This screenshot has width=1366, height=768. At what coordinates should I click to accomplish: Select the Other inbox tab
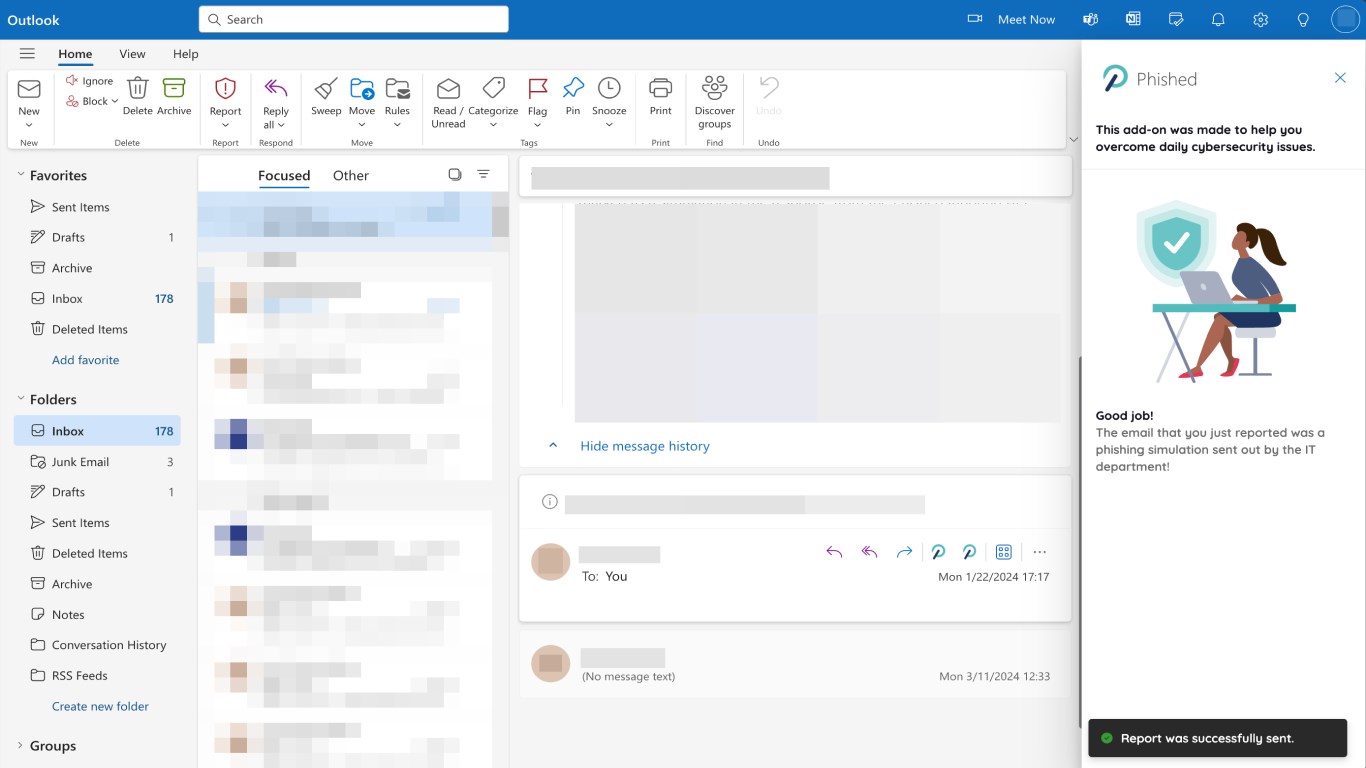[351, 175]
